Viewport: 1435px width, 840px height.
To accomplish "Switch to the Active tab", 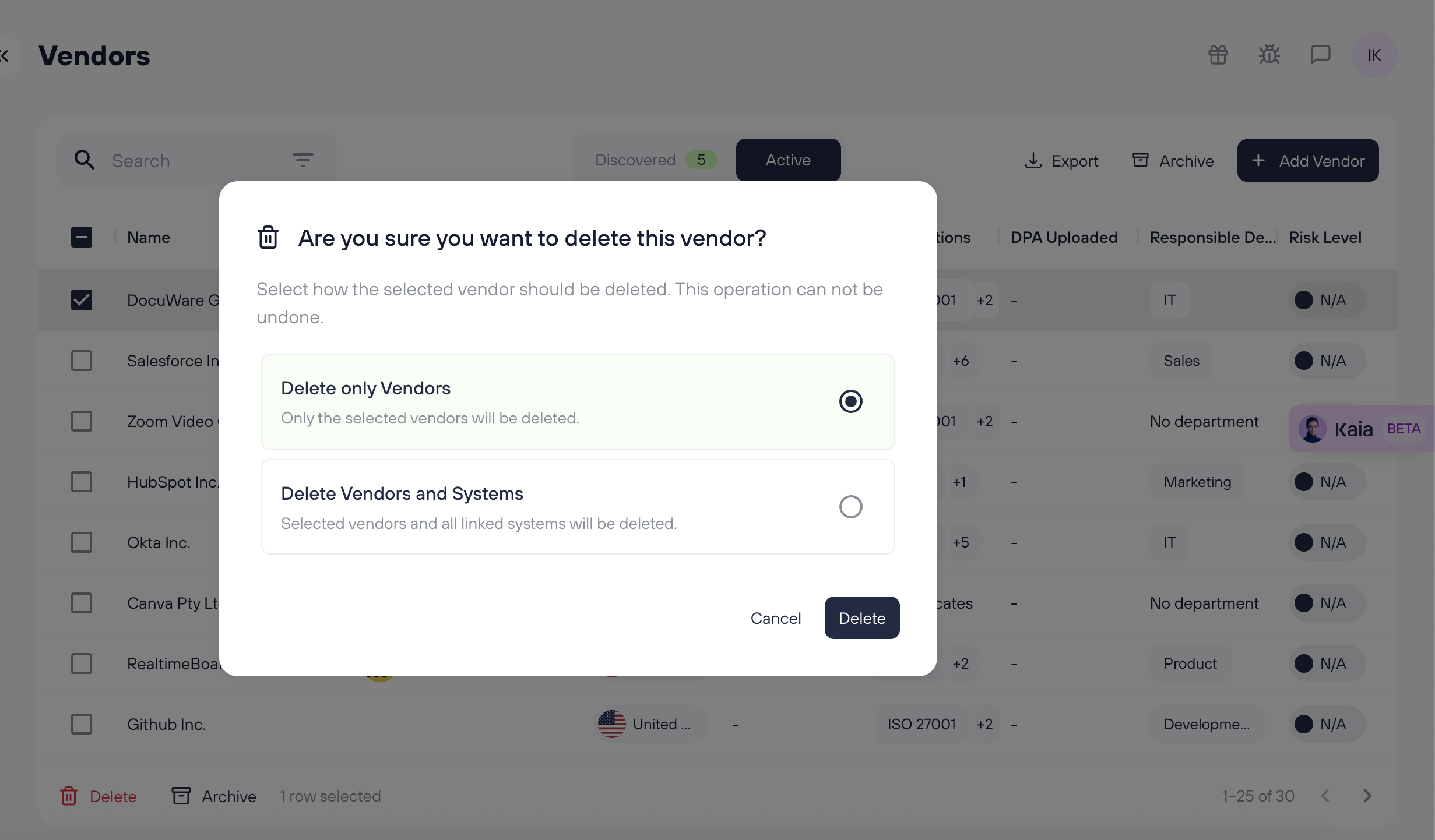I will coord(788,160).
